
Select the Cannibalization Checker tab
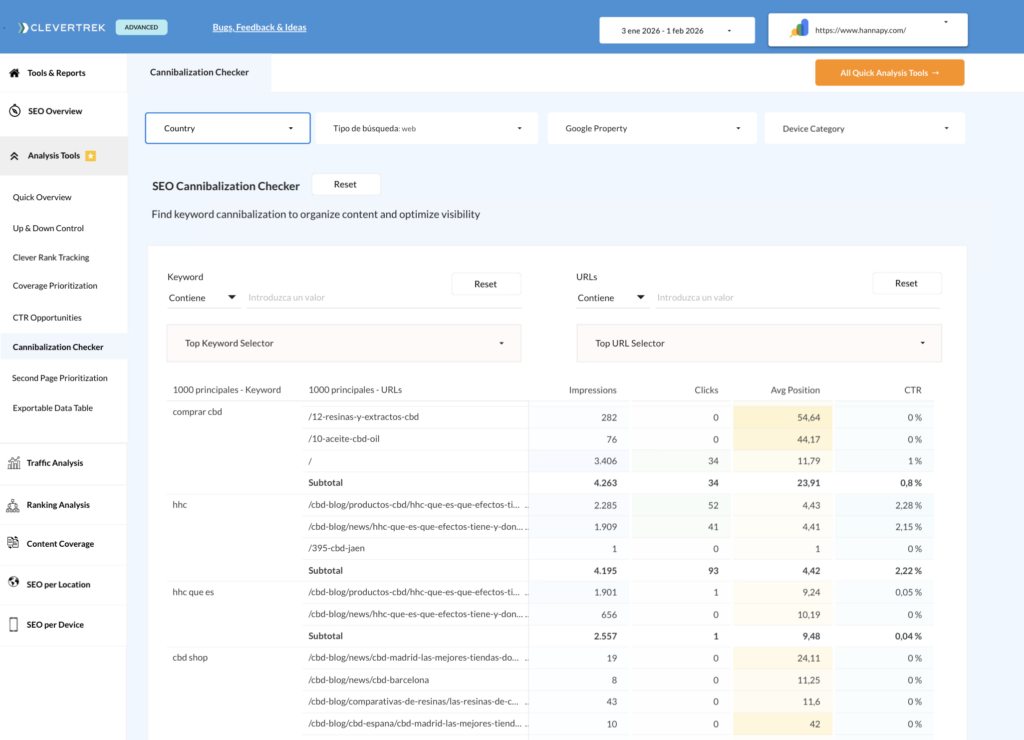tap(199, 73)
